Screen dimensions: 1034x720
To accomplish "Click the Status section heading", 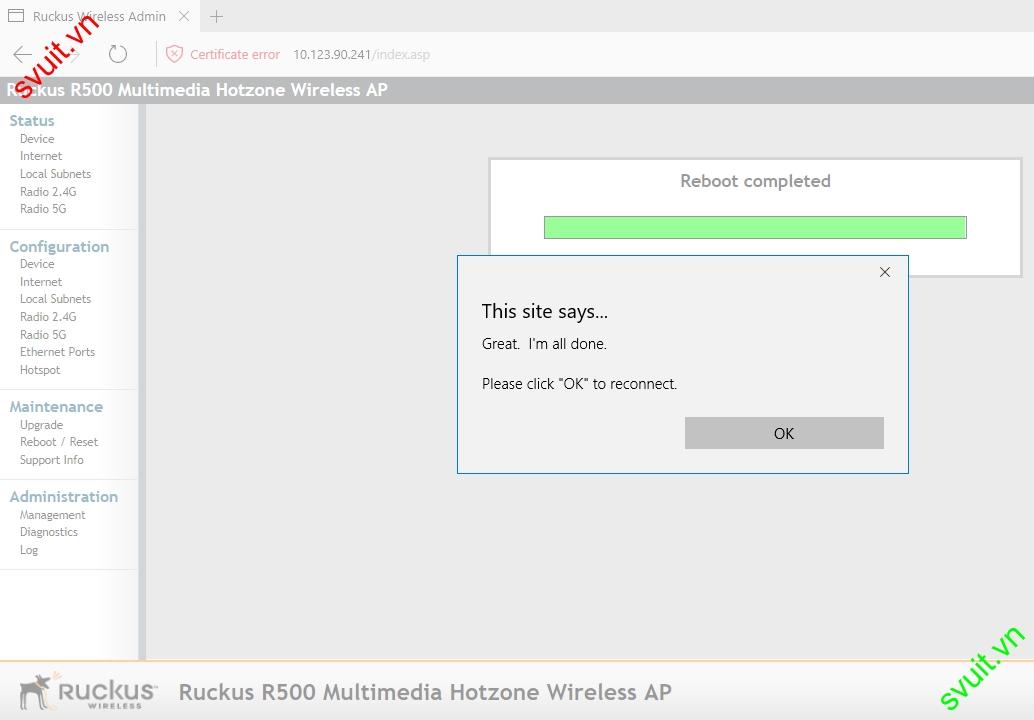I will [32, 121].
